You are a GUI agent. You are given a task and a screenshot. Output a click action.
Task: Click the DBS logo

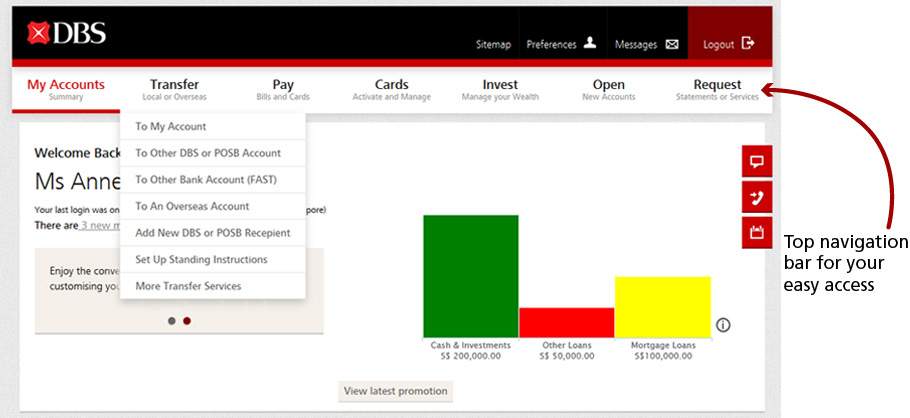tap(68, 36)
